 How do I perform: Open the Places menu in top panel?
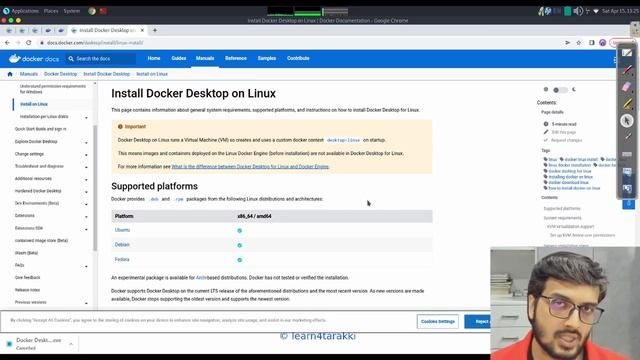click(x=51, y=11)
